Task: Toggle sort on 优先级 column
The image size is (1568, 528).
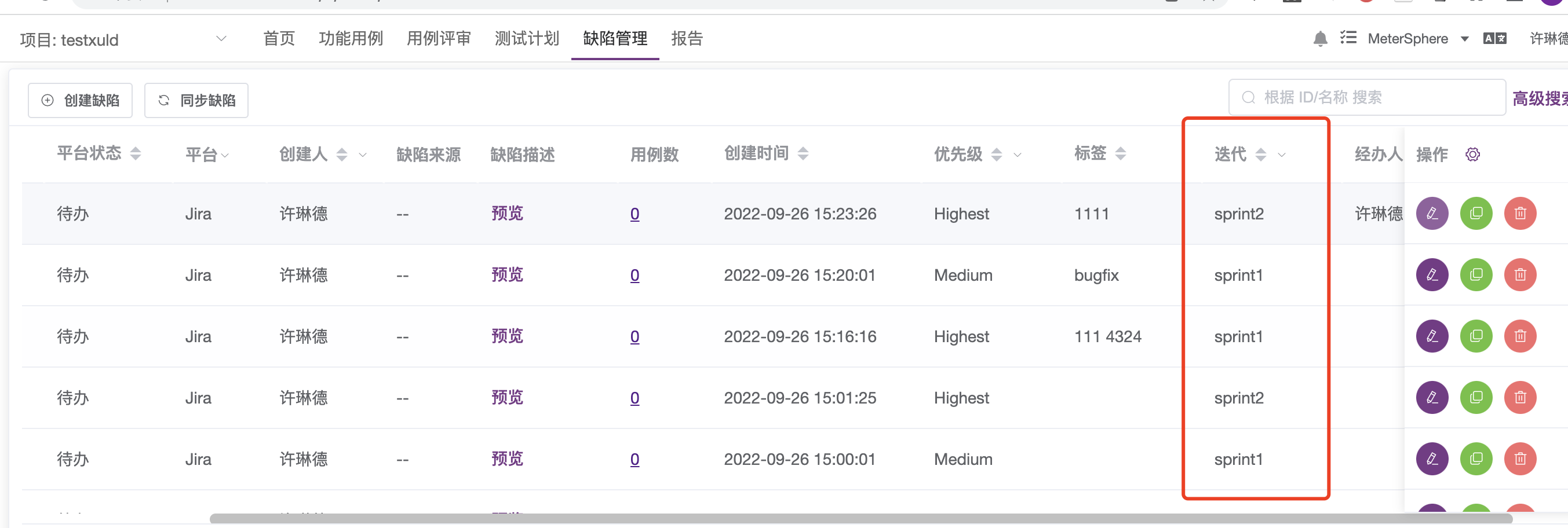Action: pos(996,154)
